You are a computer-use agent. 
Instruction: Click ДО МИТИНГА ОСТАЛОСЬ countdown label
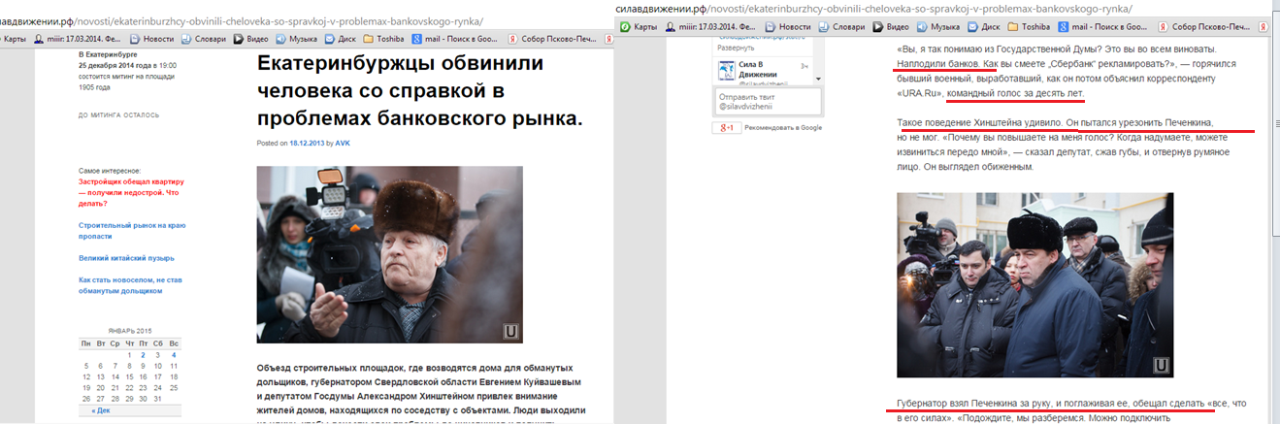pyautogui.click(x=118, y=115)
